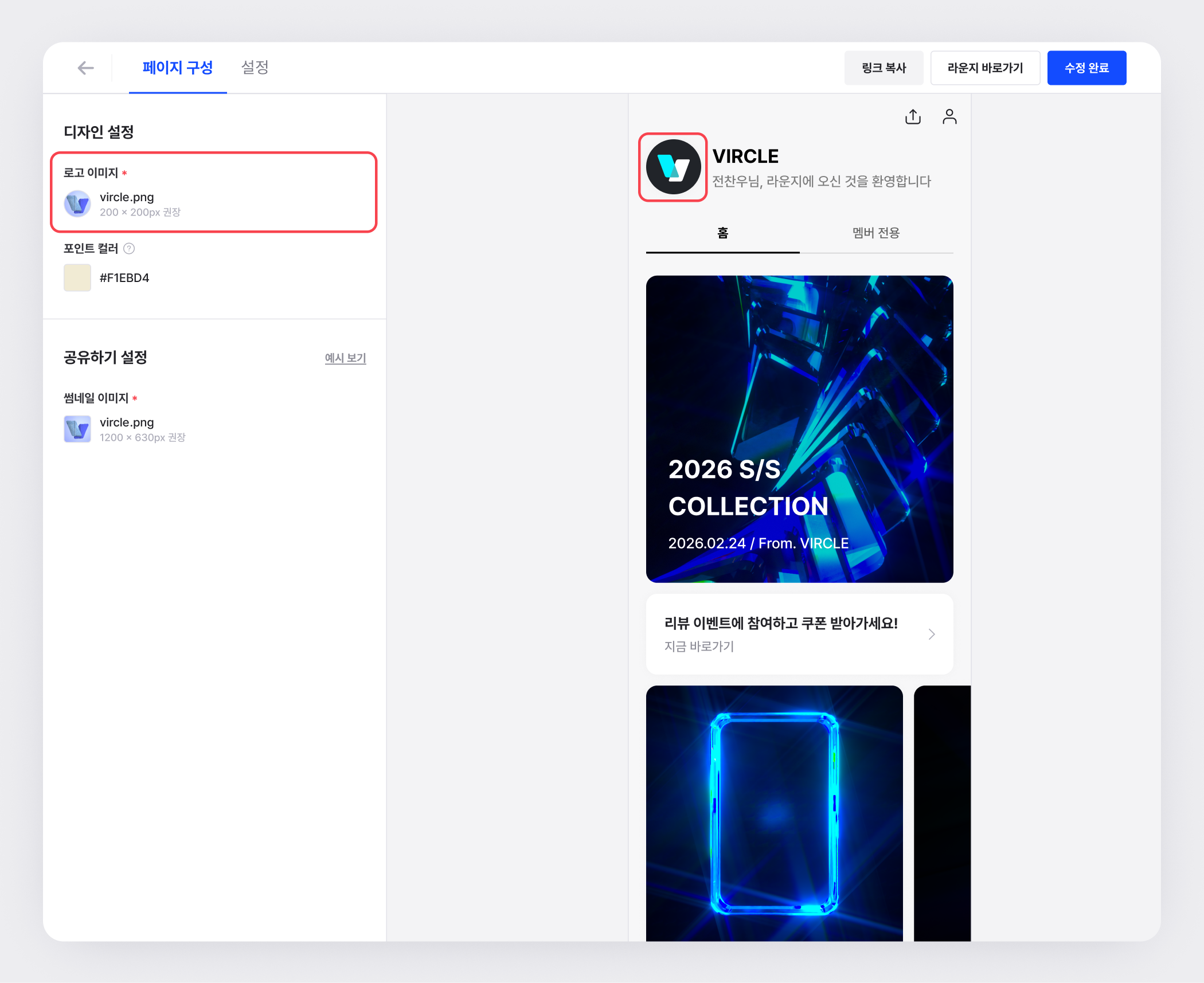
Task: Click the point color help question icon
Action: coord(130,249)
